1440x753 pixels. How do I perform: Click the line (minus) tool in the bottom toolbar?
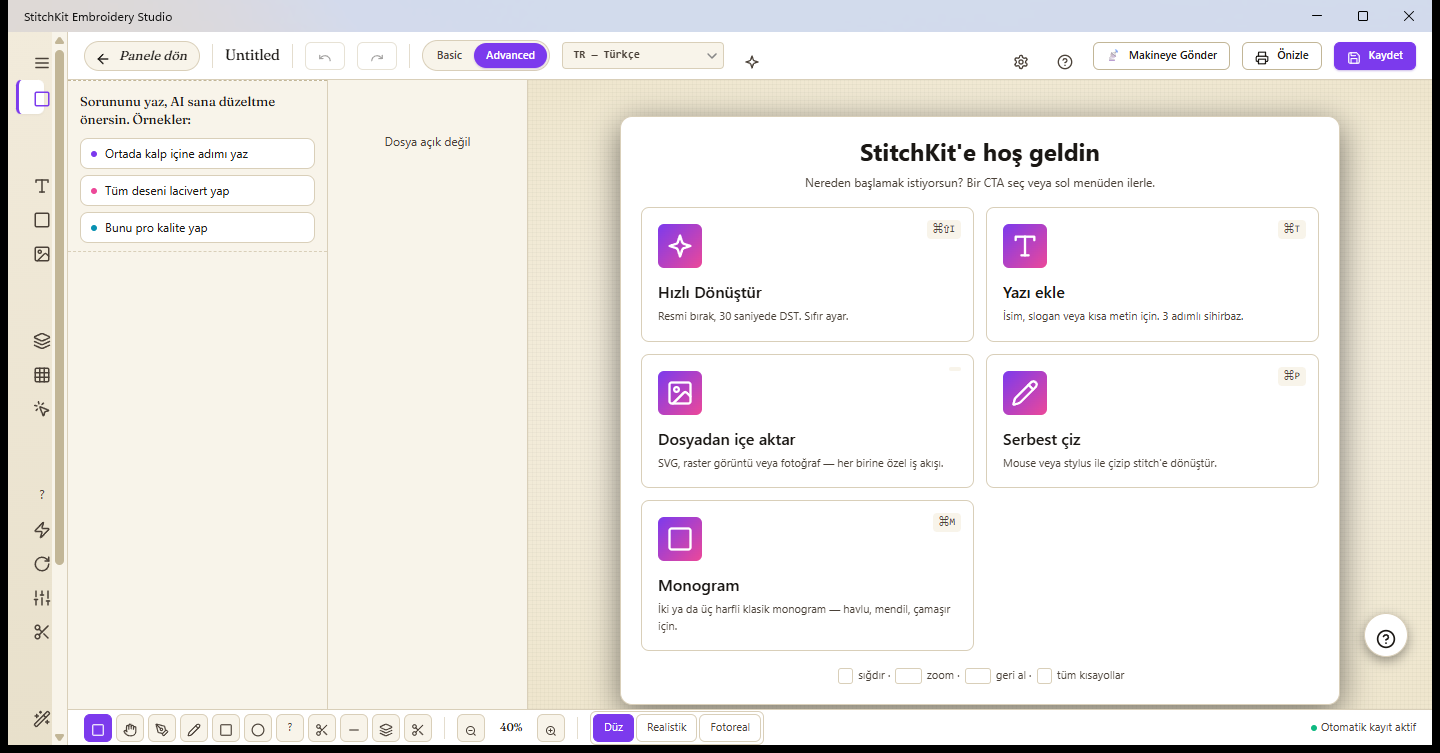coord(354,729)
